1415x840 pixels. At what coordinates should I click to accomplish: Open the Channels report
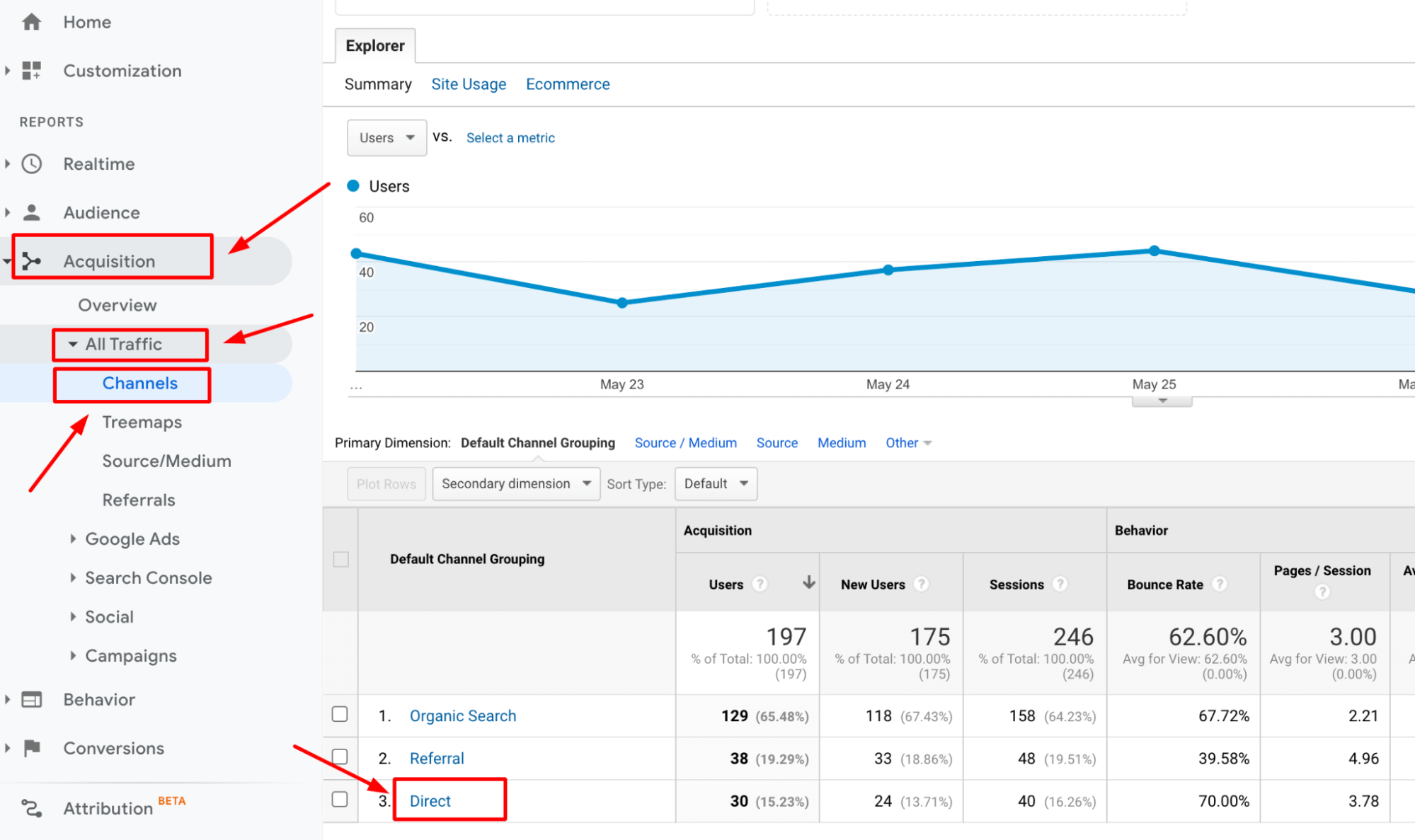[x=140, y=383]
